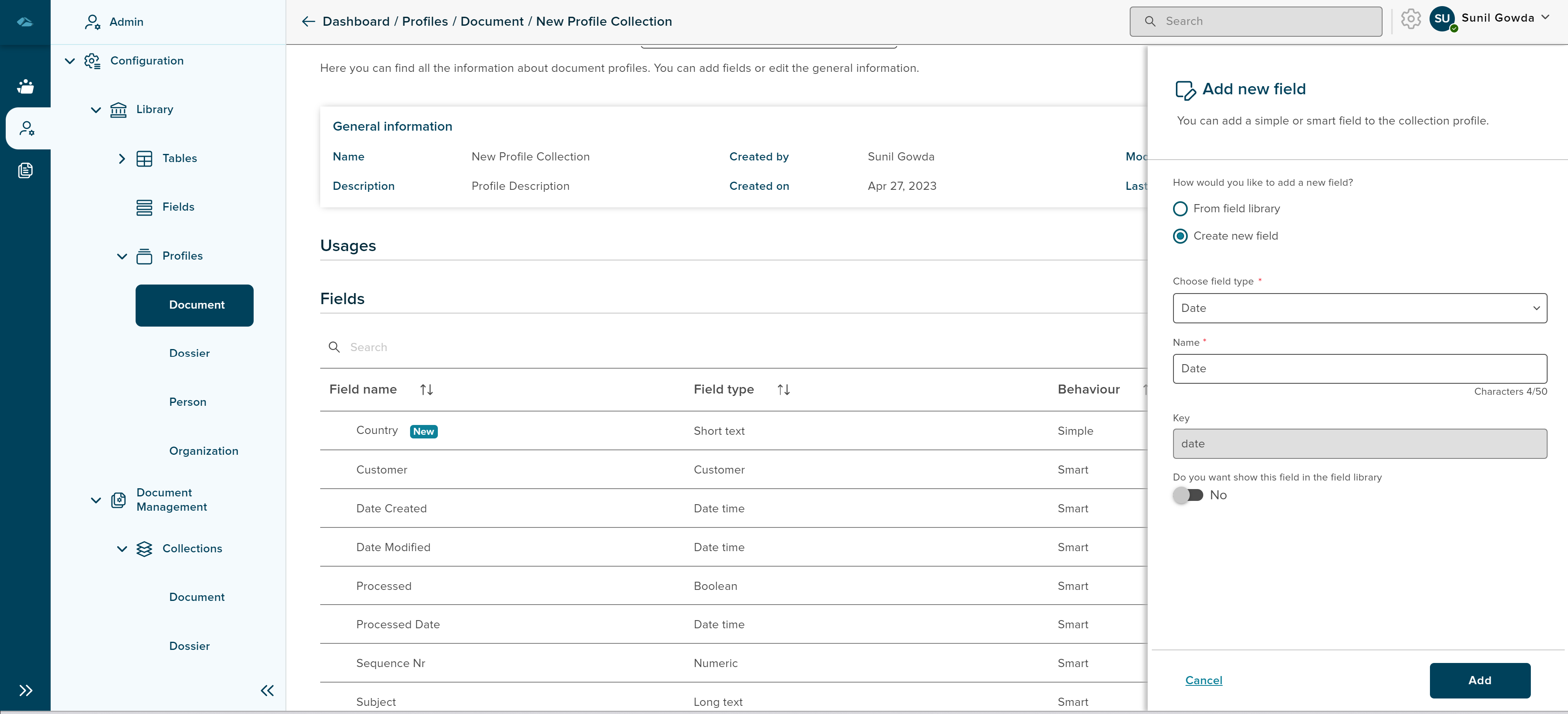Collapse navigation with double left arrows
Viewport: 1568px width, 714px height.
tap(267, 690)
